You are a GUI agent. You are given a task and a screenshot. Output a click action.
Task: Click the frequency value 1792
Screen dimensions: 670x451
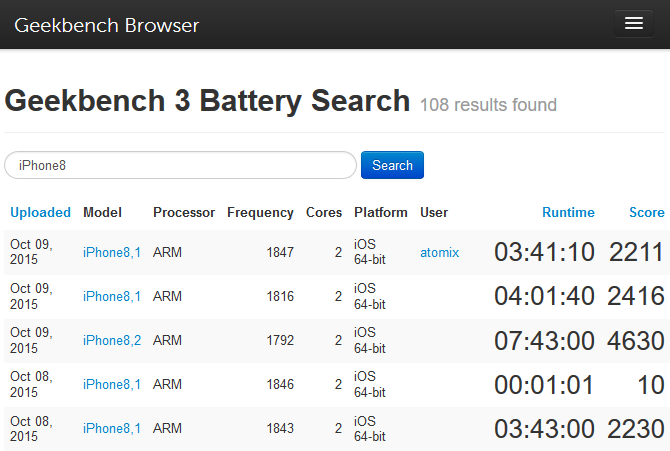coord(280,340)
